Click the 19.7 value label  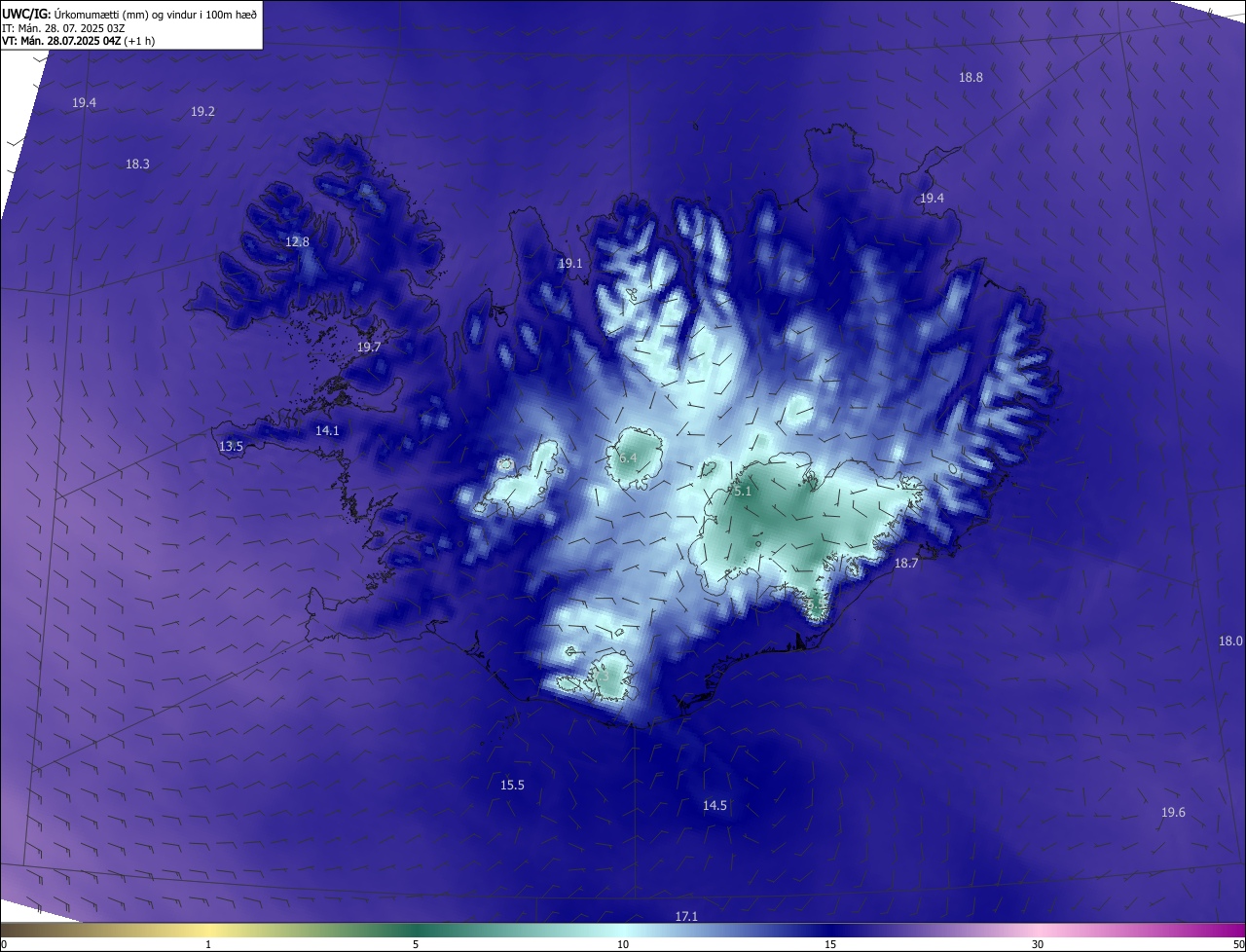(369, 348)
